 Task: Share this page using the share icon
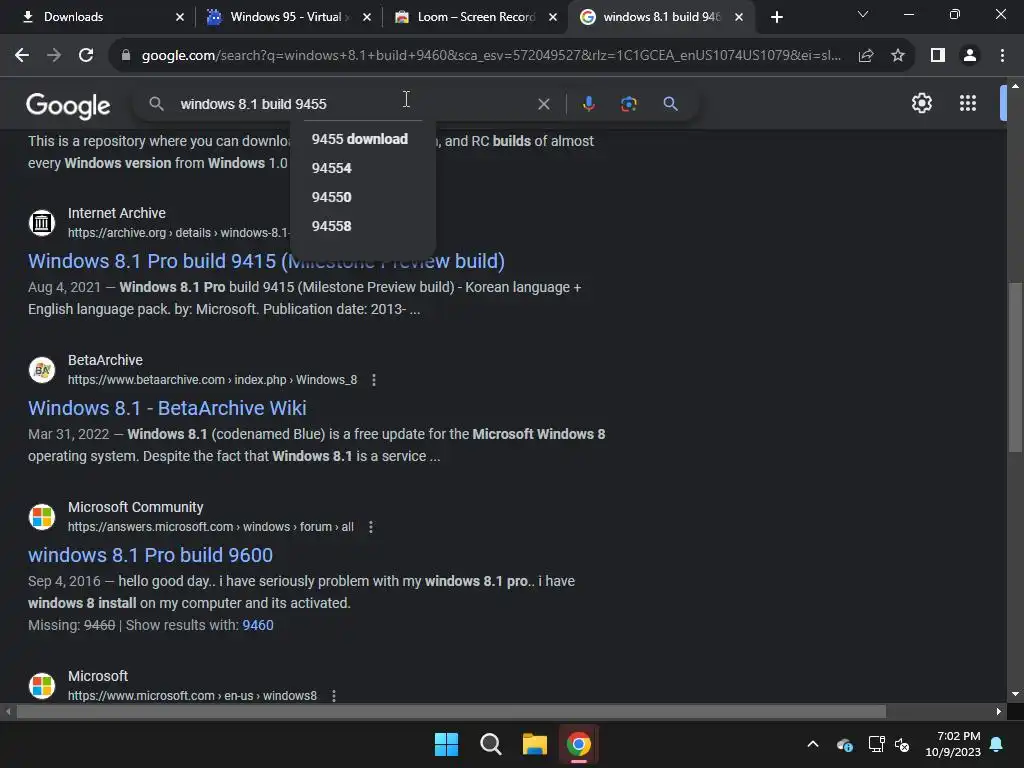(866, 56)
